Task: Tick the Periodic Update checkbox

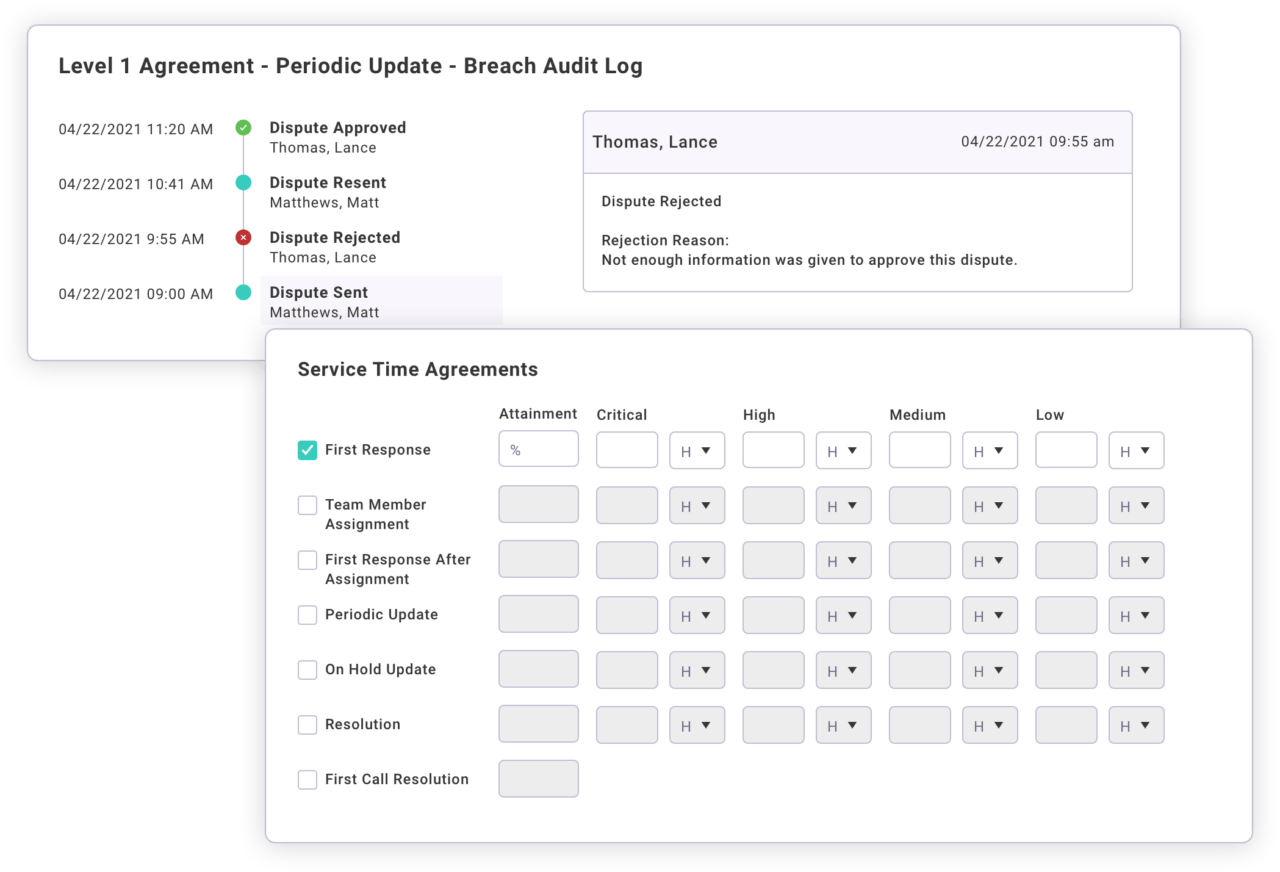Action: click(307, 615)
